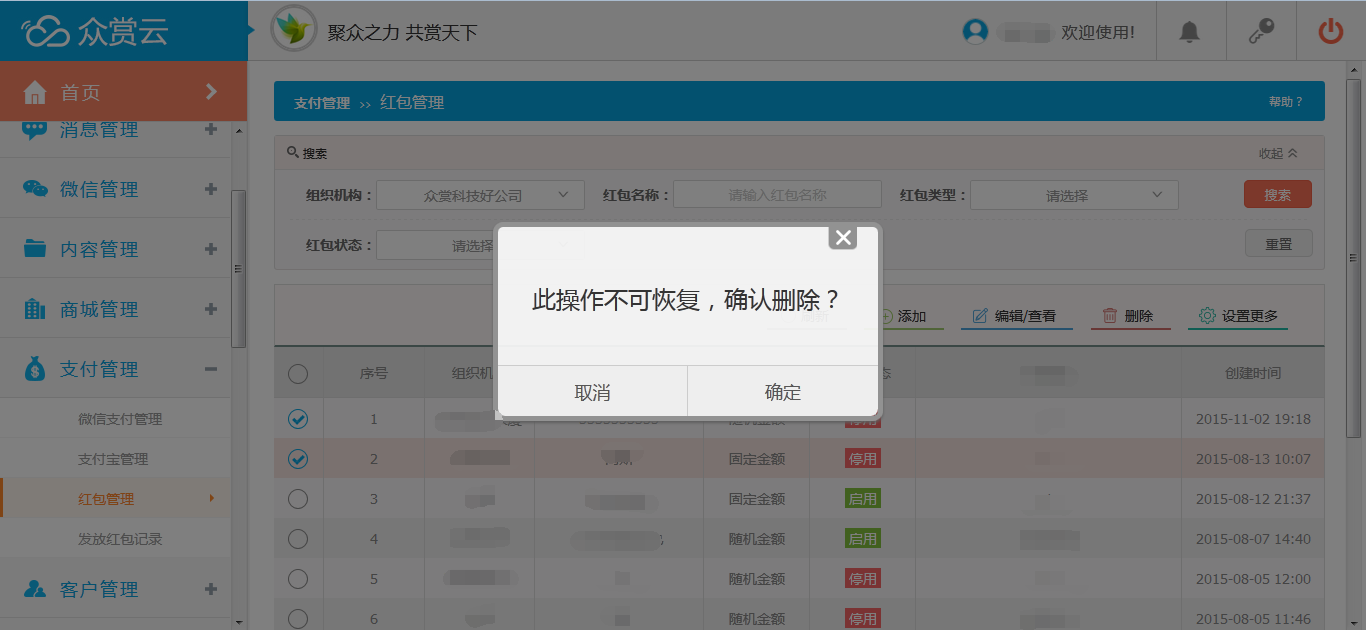Click the red 搜索 button

tap(1278, 195)
